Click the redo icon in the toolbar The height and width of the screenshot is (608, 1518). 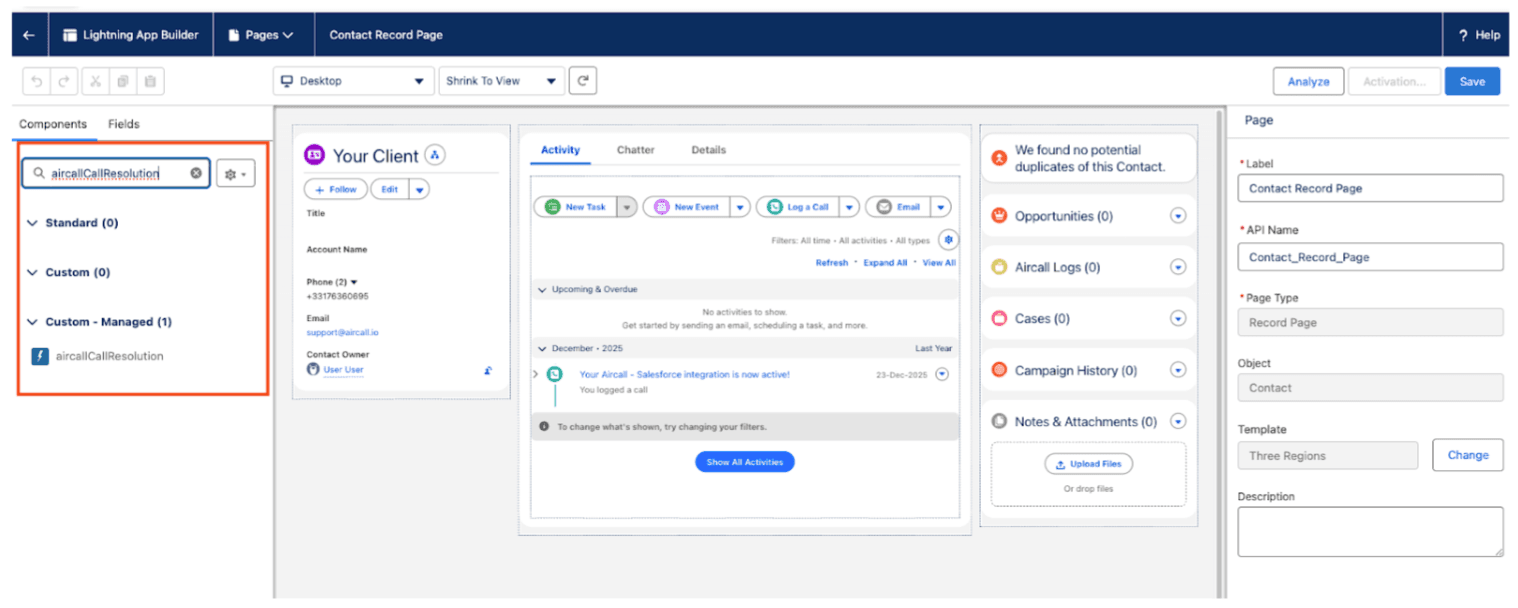[64, 82]
